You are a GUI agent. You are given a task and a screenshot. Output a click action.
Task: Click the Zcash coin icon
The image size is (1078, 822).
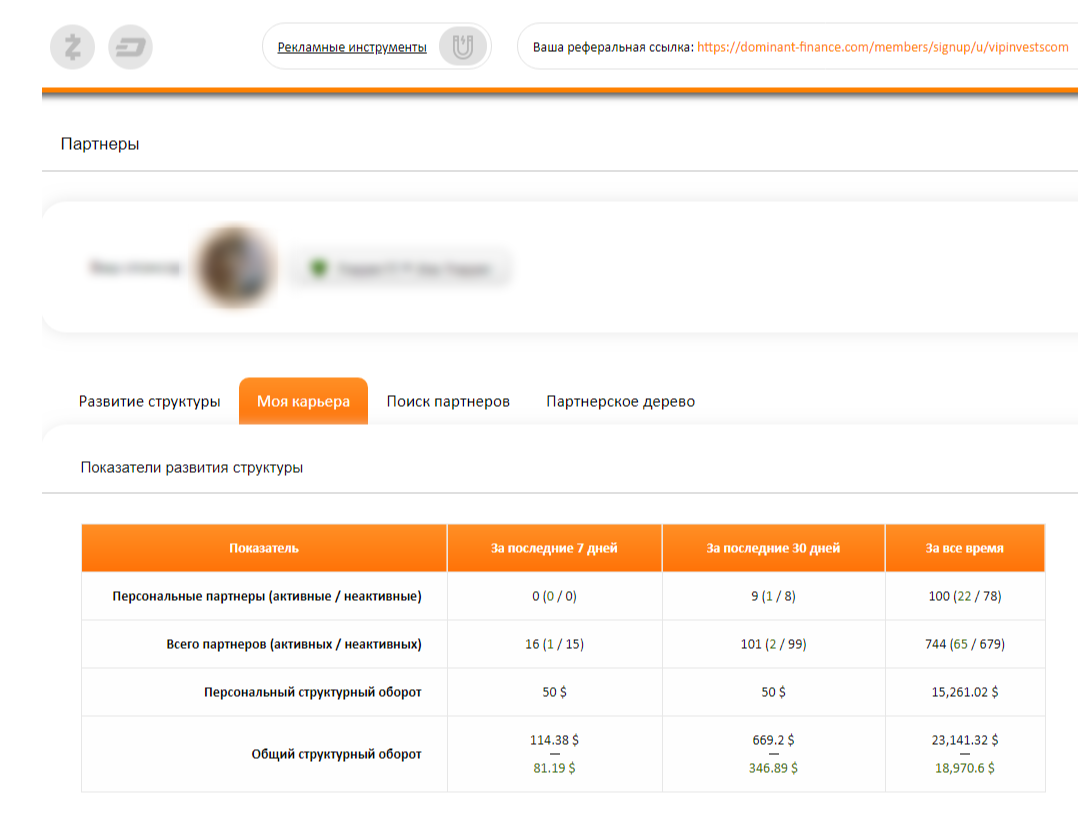click(72, 47)
